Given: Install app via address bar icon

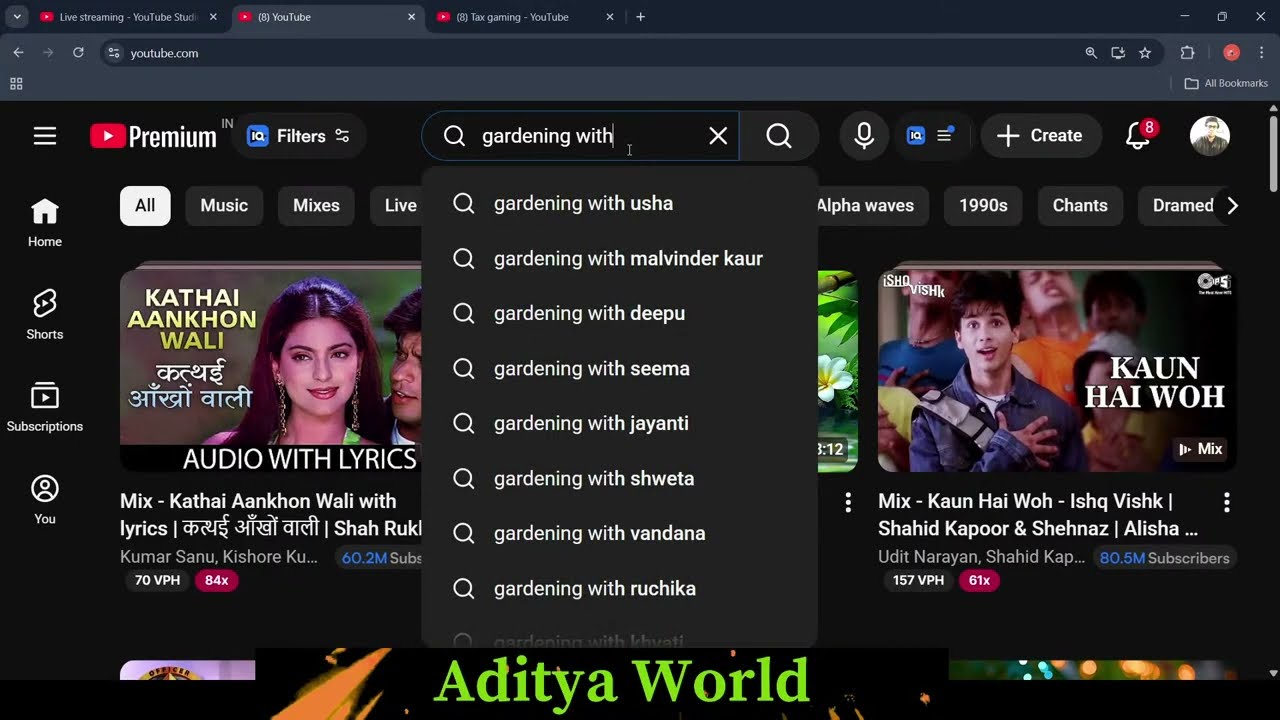Looking at the screenshot, I should click(1118, 53).
